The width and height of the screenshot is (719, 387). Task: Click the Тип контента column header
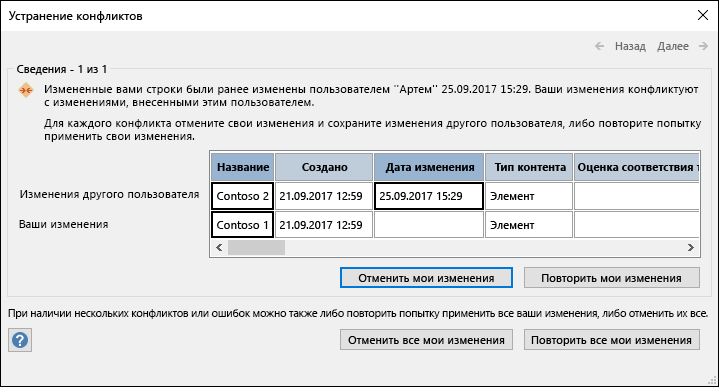529,167
